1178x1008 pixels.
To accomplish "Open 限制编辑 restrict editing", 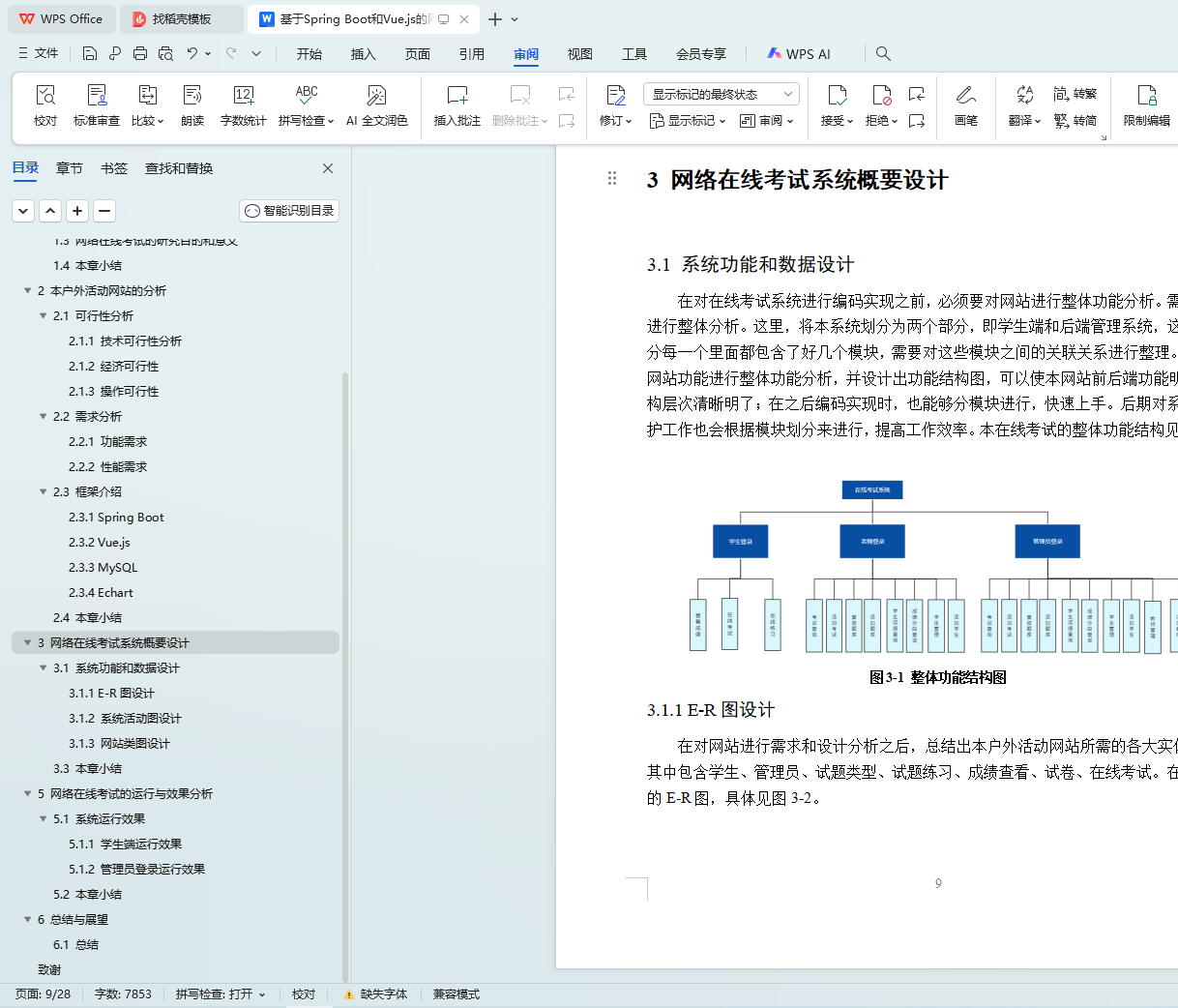I will coord(1147,104).
